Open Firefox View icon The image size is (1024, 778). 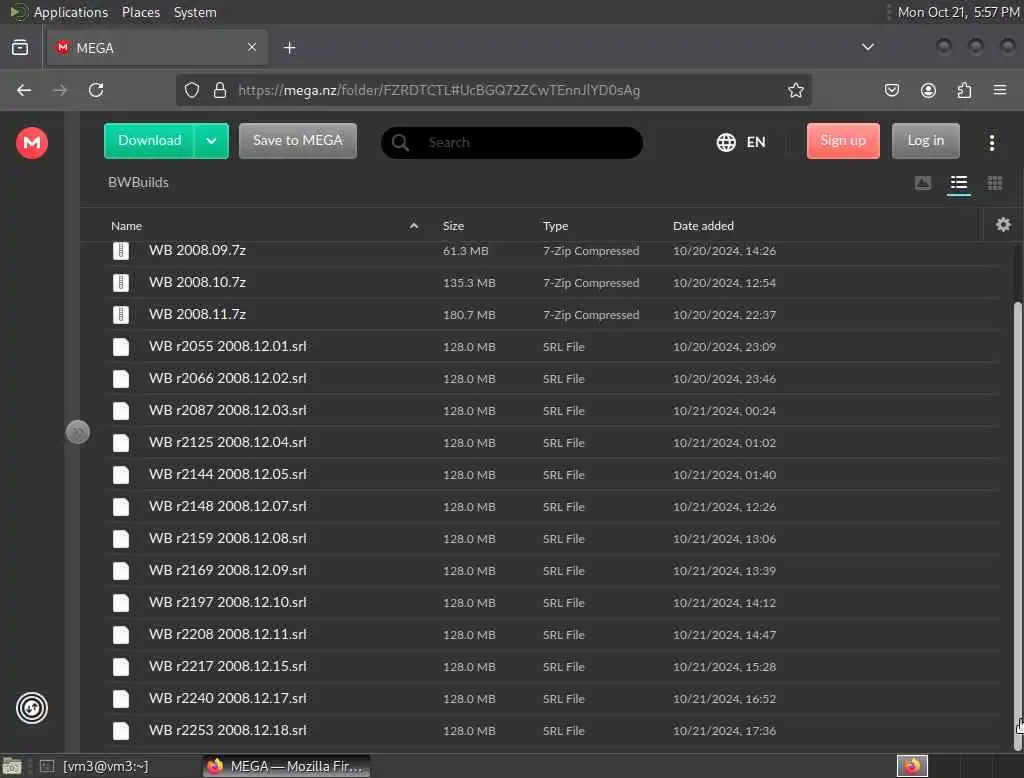[x=20, y=48]
